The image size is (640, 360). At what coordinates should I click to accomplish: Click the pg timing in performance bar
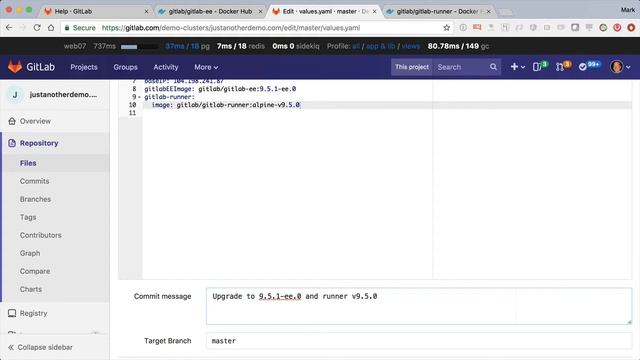(x=187, y=46)
